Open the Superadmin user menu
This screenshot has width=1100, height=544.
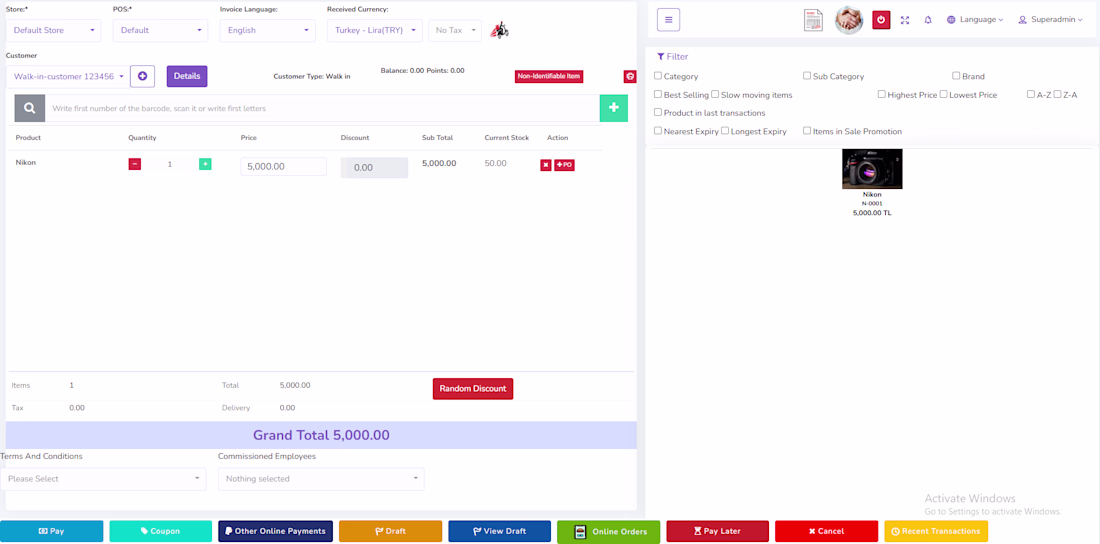pyautogui.click(x=1052, y=20)
